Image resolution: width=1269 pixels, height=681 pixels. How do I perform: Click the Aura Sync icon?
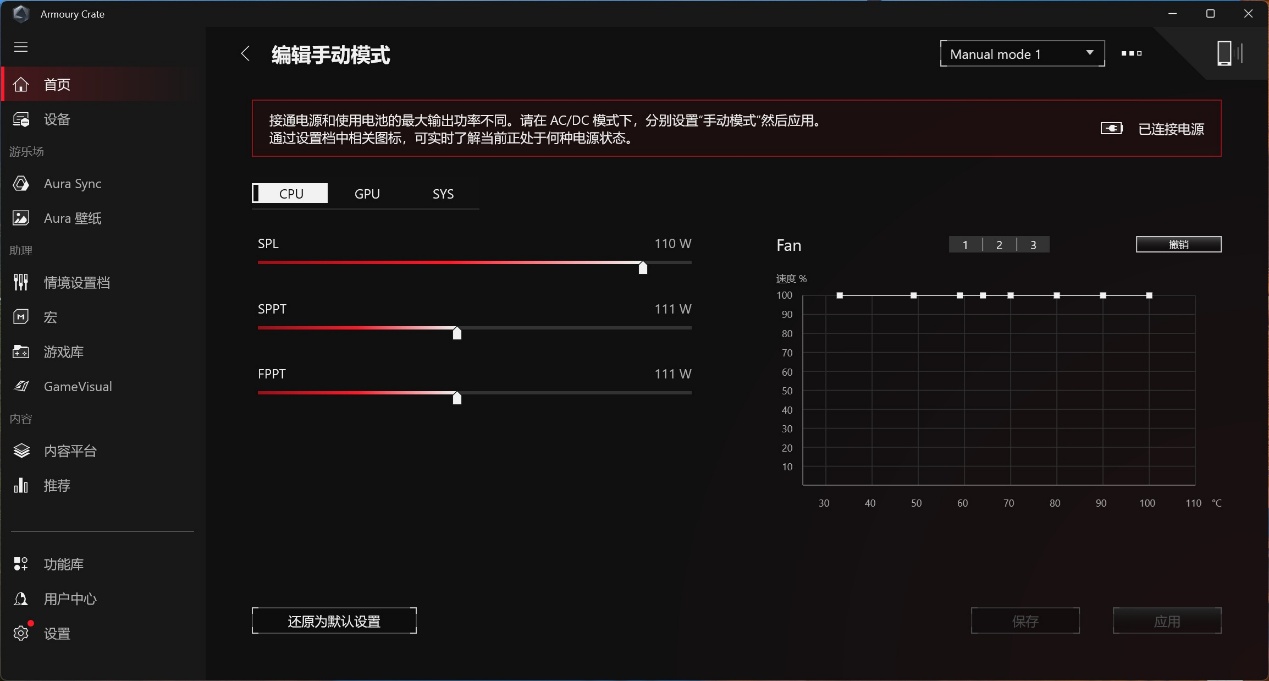click(21, 184)
